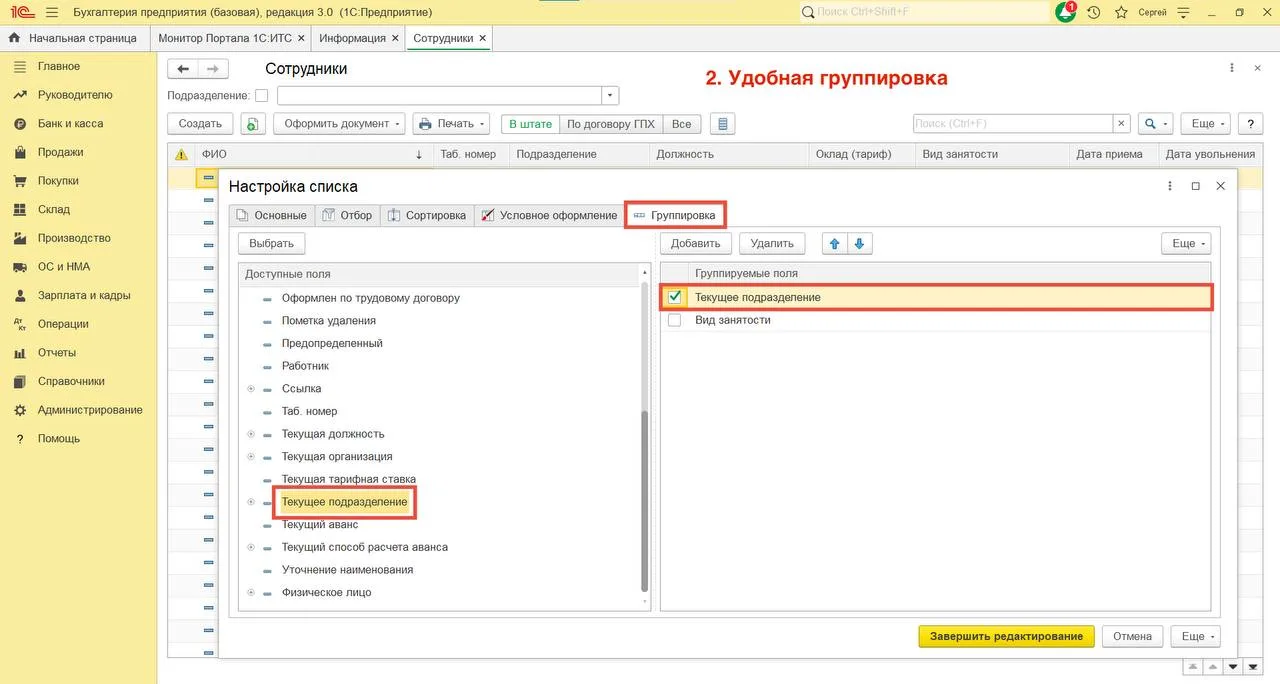Open Зарплата и кадры section
The image size is (1280, 684).
point(84,295)
